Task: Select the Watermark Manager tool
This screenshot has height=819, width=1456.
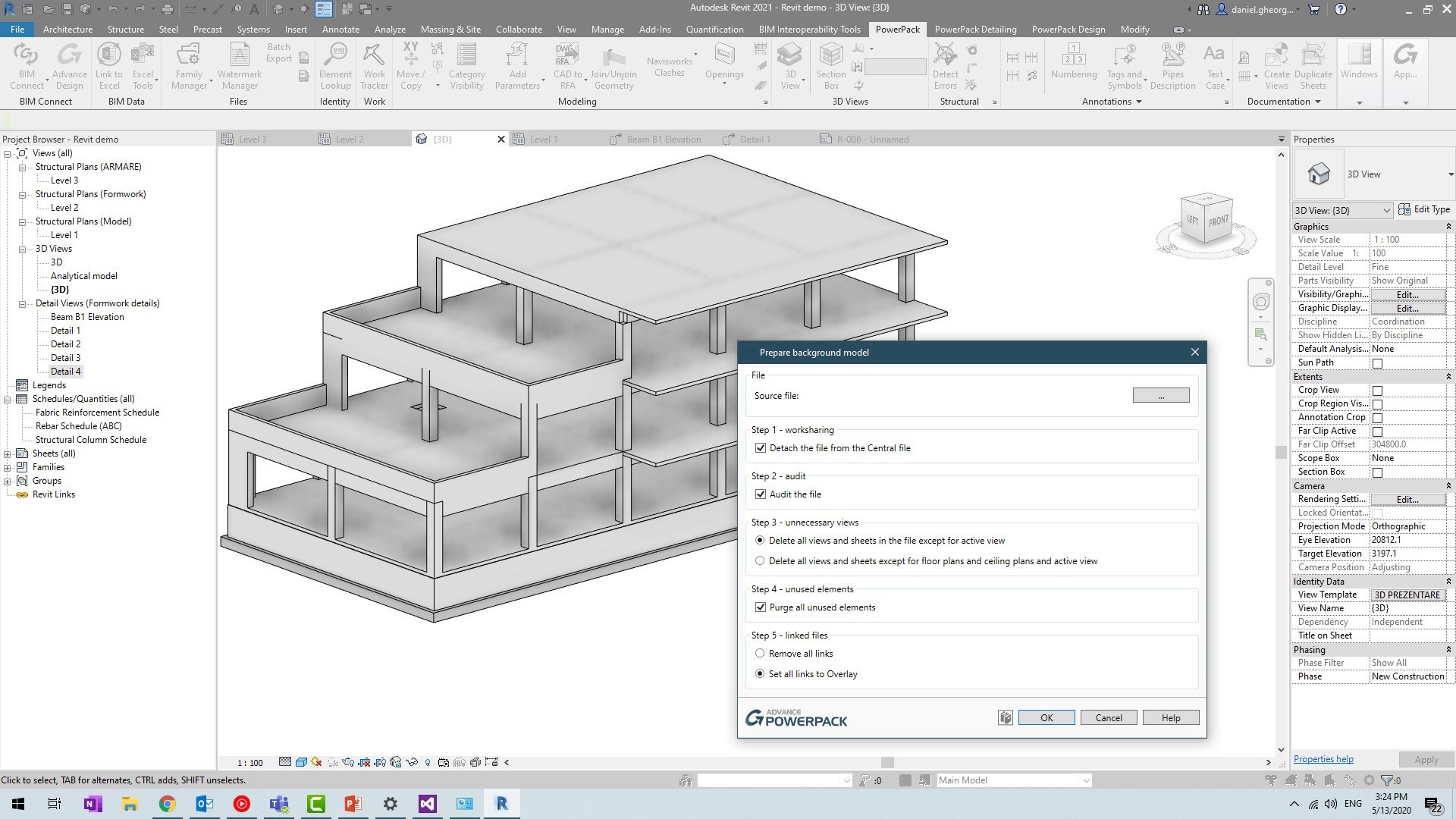Action: click(240, 67)
